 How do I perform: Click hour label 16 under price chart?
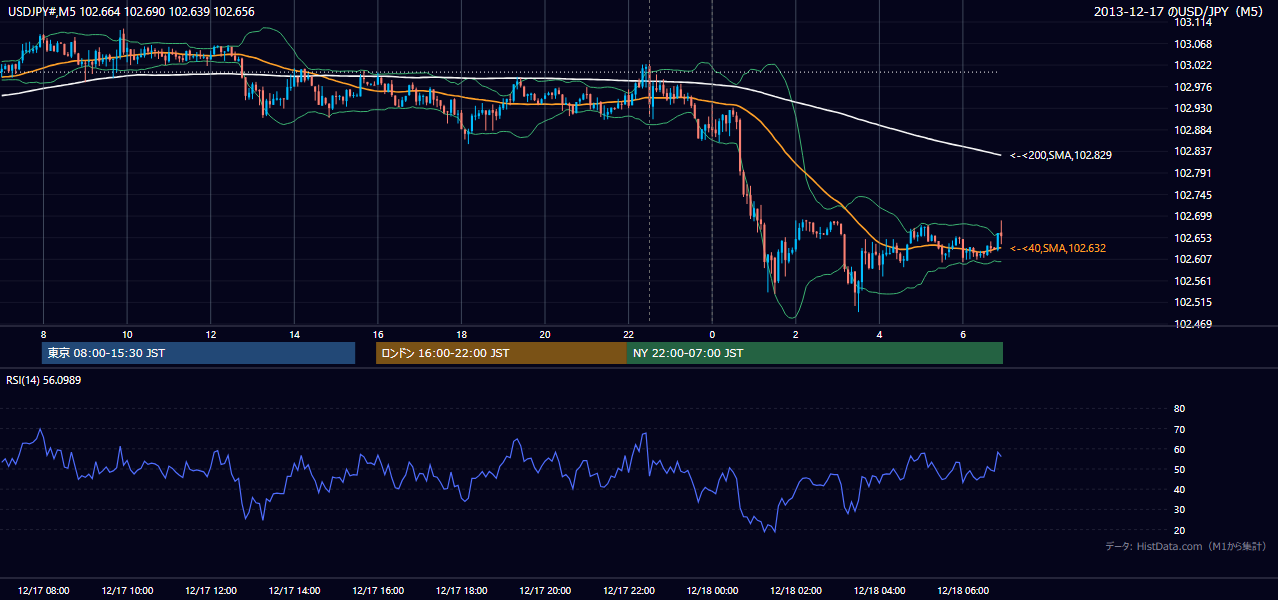tap(377, 334)
